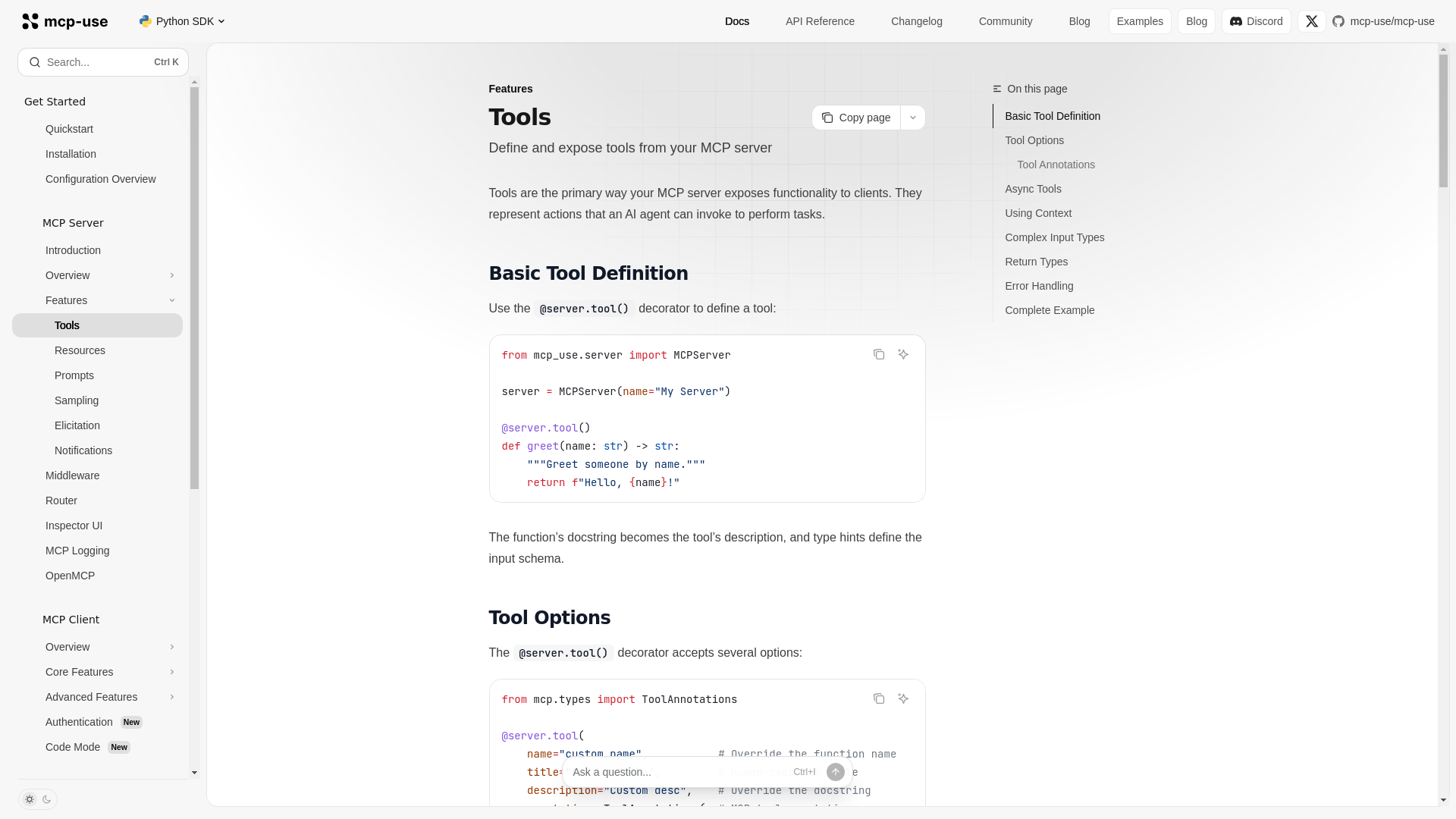Jump to Complete Example section
This screenshot has width=1456, height=819.
[1050, 310]
